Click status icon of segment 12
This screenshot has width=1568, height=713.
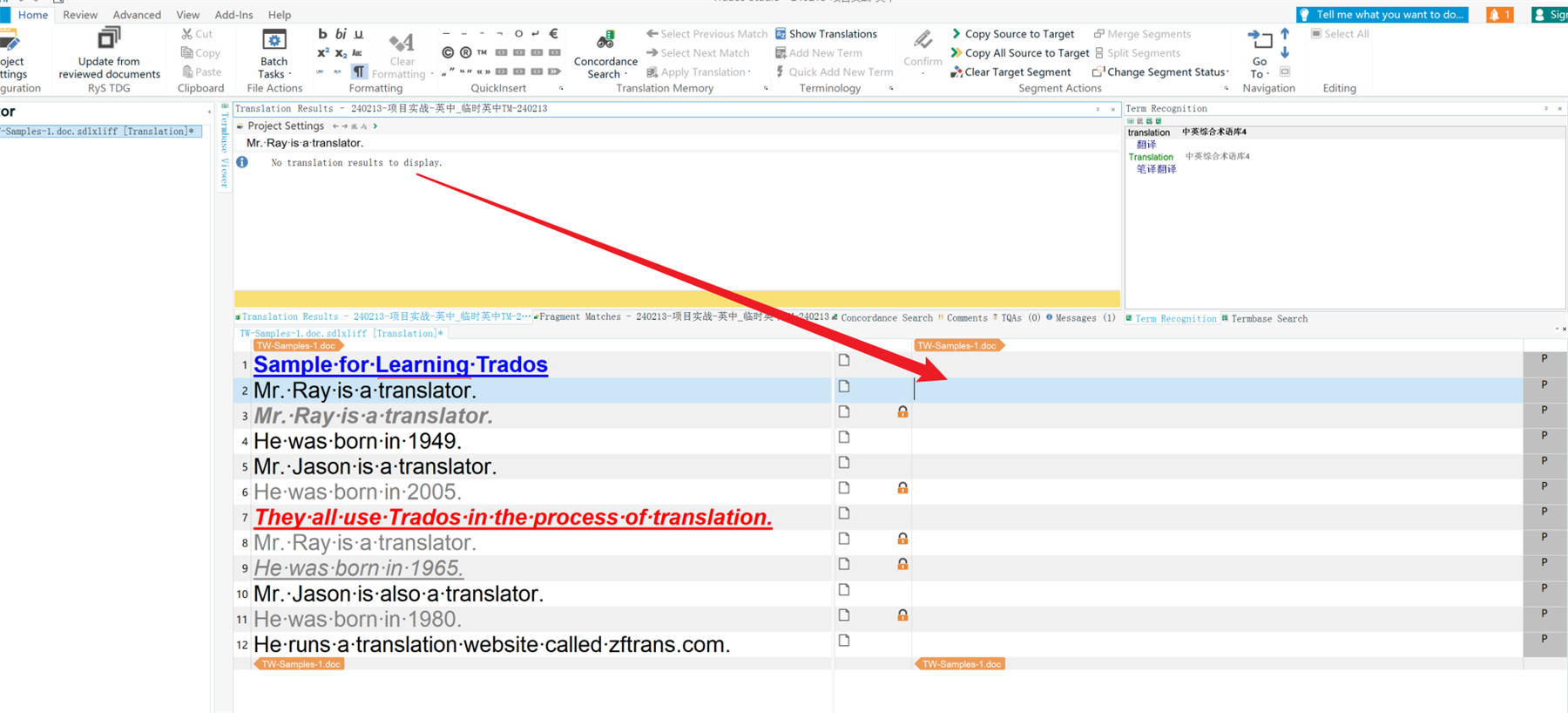844,641
